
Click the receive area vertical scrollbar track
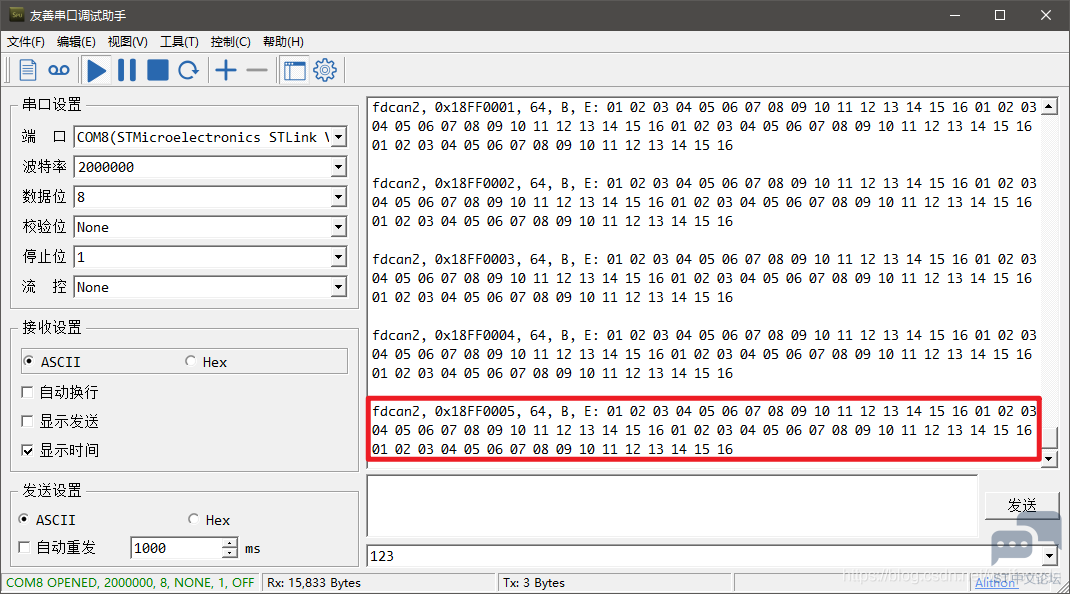tap(1049, 270)
